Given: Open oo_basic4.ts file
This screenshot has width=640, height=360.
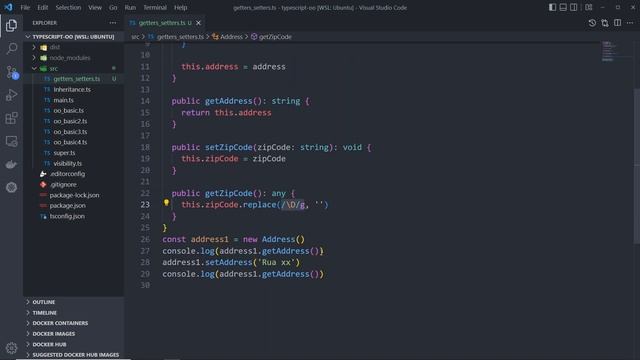Looking at the screenshot, I should [x=73, y=142].
